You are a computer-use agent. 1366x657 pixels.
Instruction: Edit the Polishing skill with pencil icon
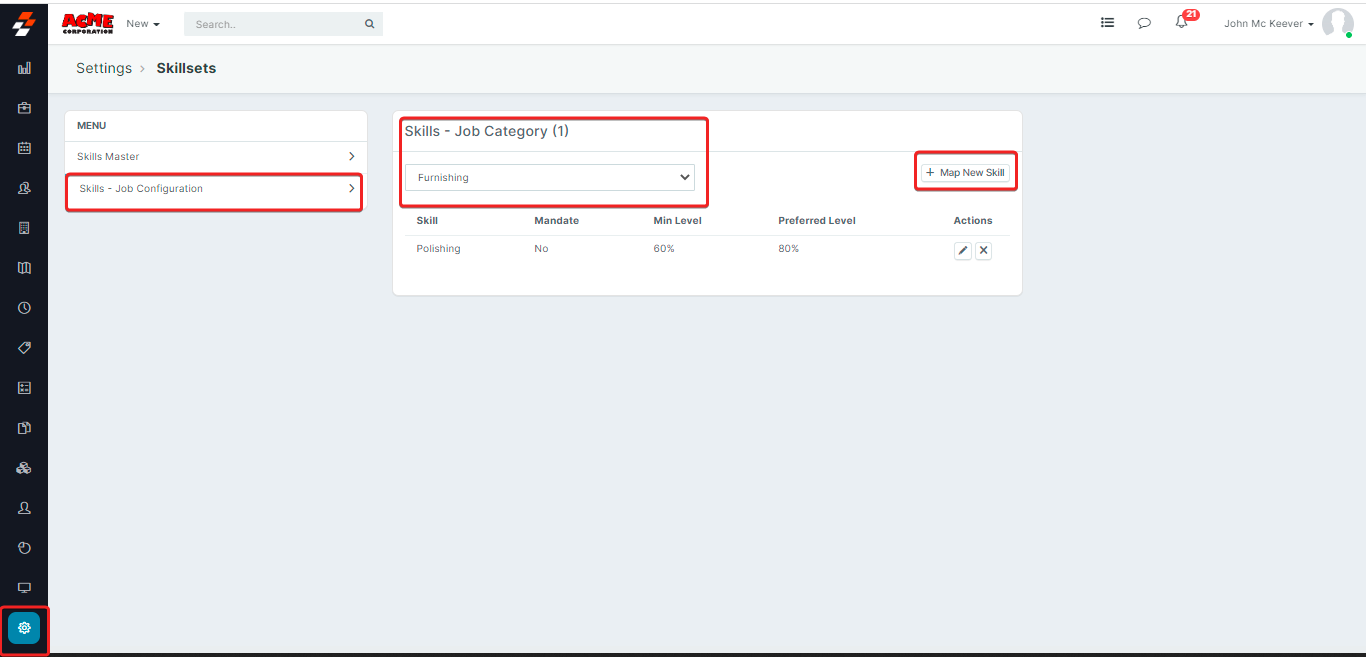[x=963, y=251]
